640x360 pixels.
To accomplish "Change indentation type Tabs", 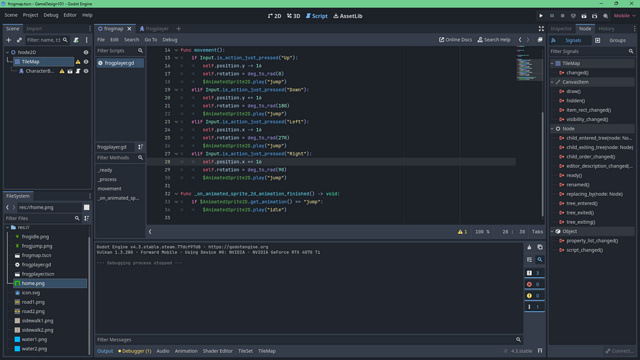I will coord(537,232).
